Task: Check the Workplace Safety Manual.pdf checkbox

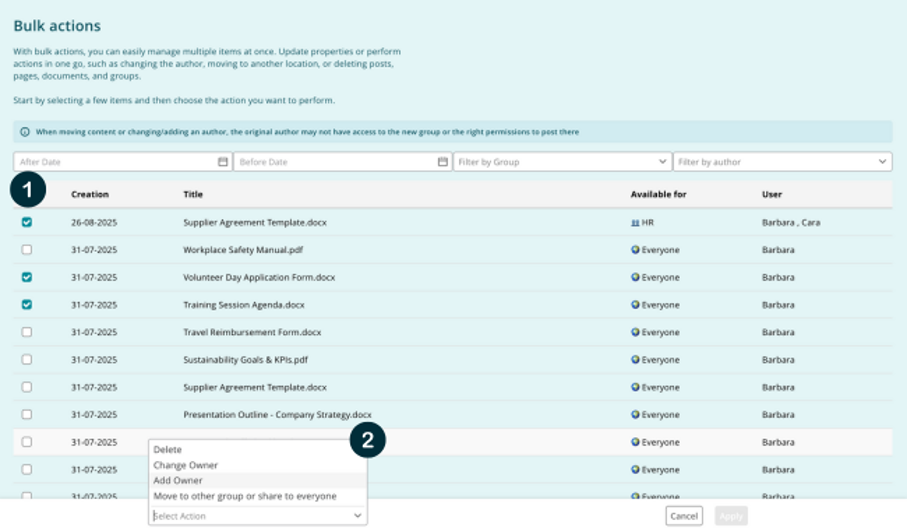Action: click(x=27, y=250)
